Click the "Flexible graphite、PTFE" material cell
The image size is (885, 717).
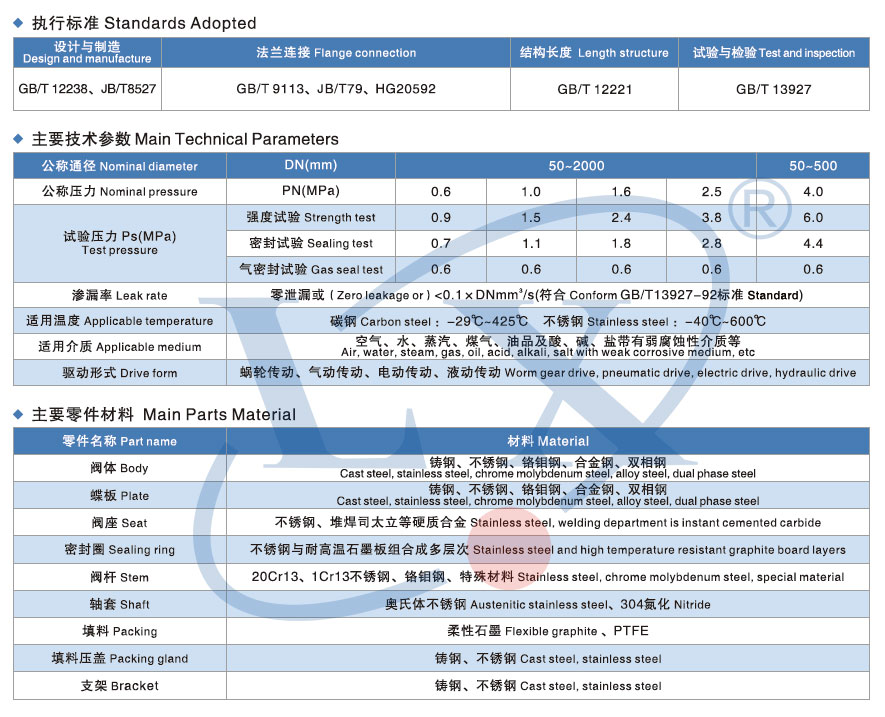548,631
